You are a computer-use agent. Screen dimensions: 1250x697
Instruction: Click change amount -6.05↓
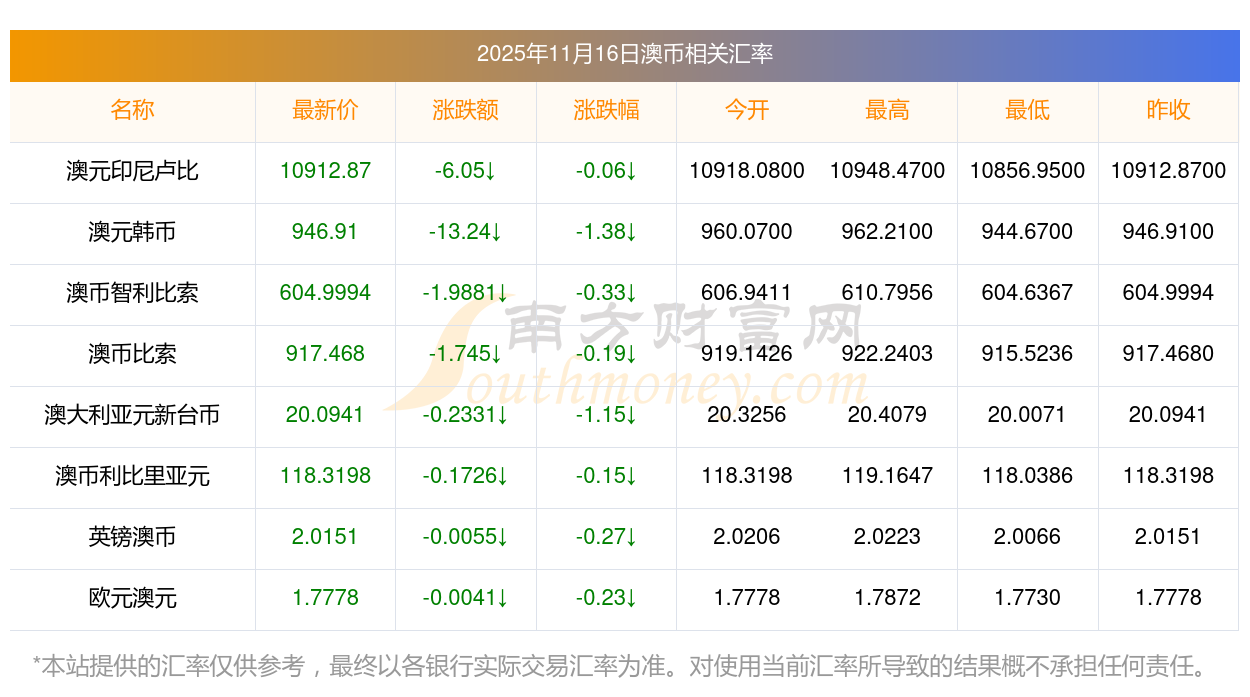(x=466, y=171)
